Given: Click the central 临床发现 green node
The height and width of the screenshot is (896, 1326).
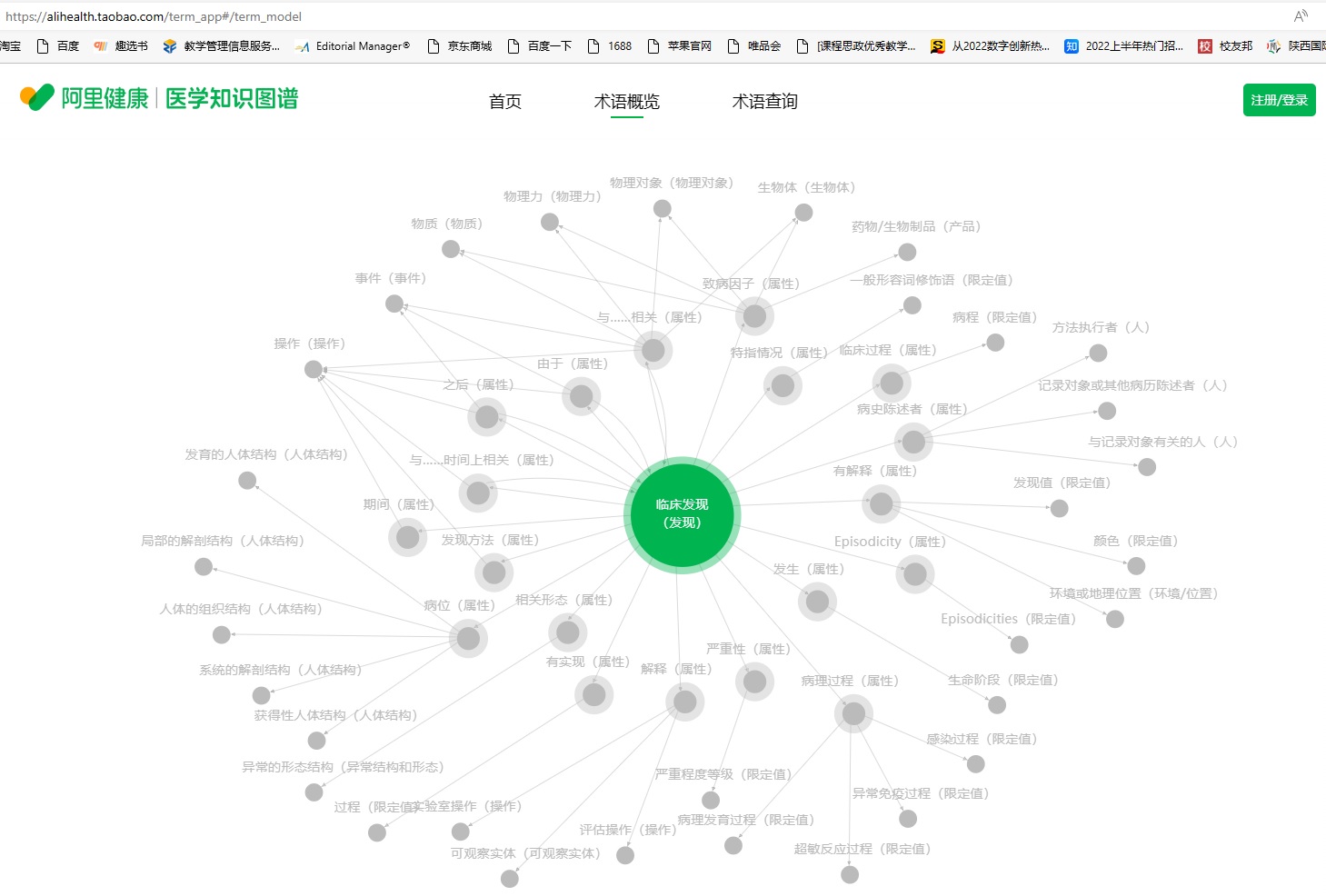Looking at the screenshot, I should click(682, 514).
